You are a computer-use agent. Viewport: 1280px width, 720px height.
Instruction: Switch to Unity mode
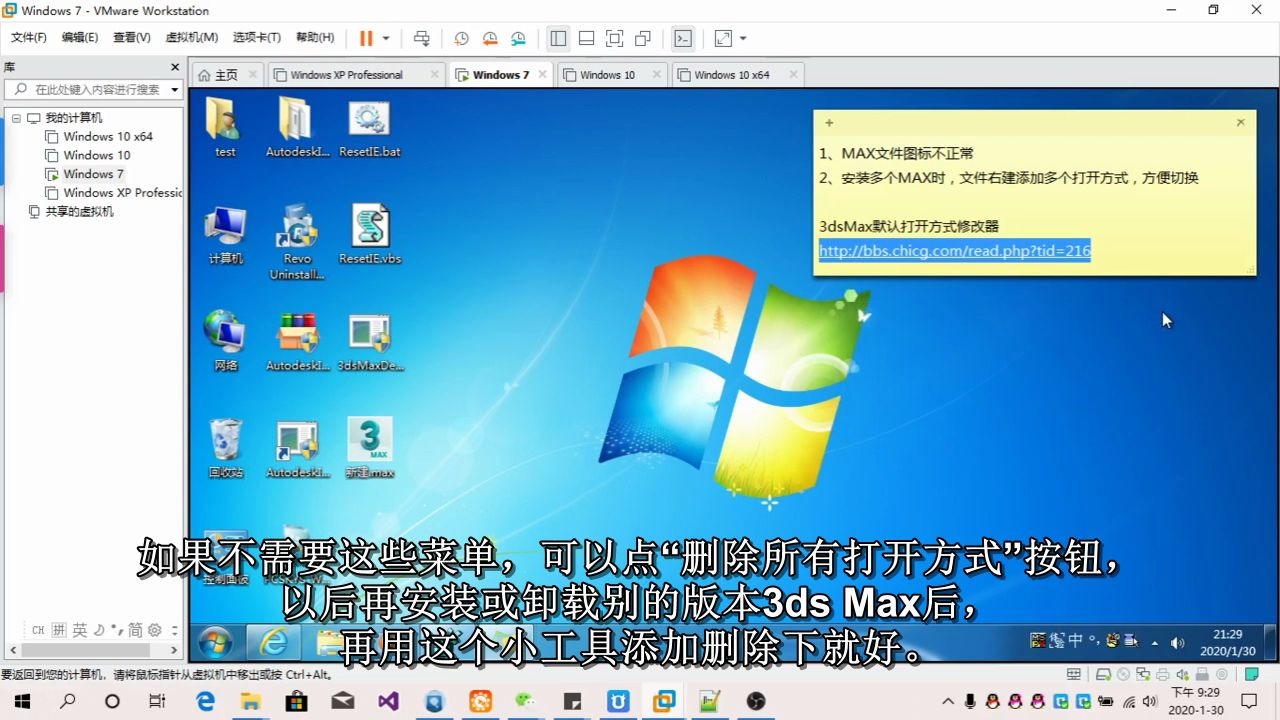(x=643, y=38)
